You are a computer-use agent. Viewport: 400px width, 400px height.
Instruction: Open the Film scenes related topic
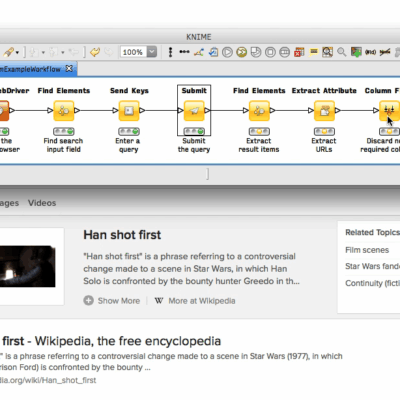pyautogui.click(x=367, y=250)
